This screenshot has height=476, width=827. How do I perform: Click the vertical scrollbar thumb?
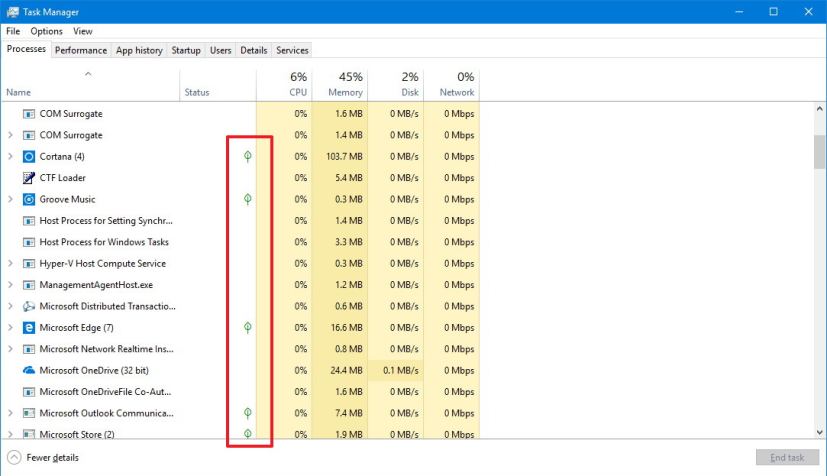click(820, 152)
